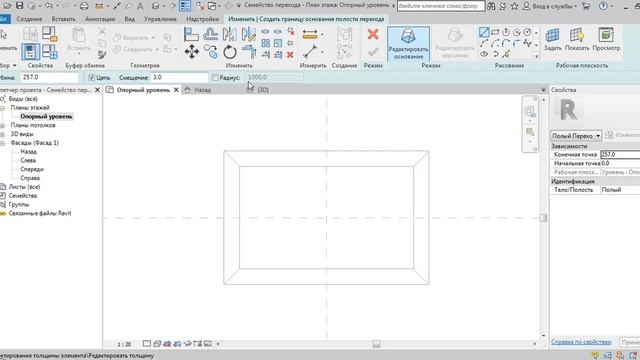The height and width of the screenshot is (360, 640).
Task: Click the star favorites icon in title bar
Action: click(x=514, y=6)
